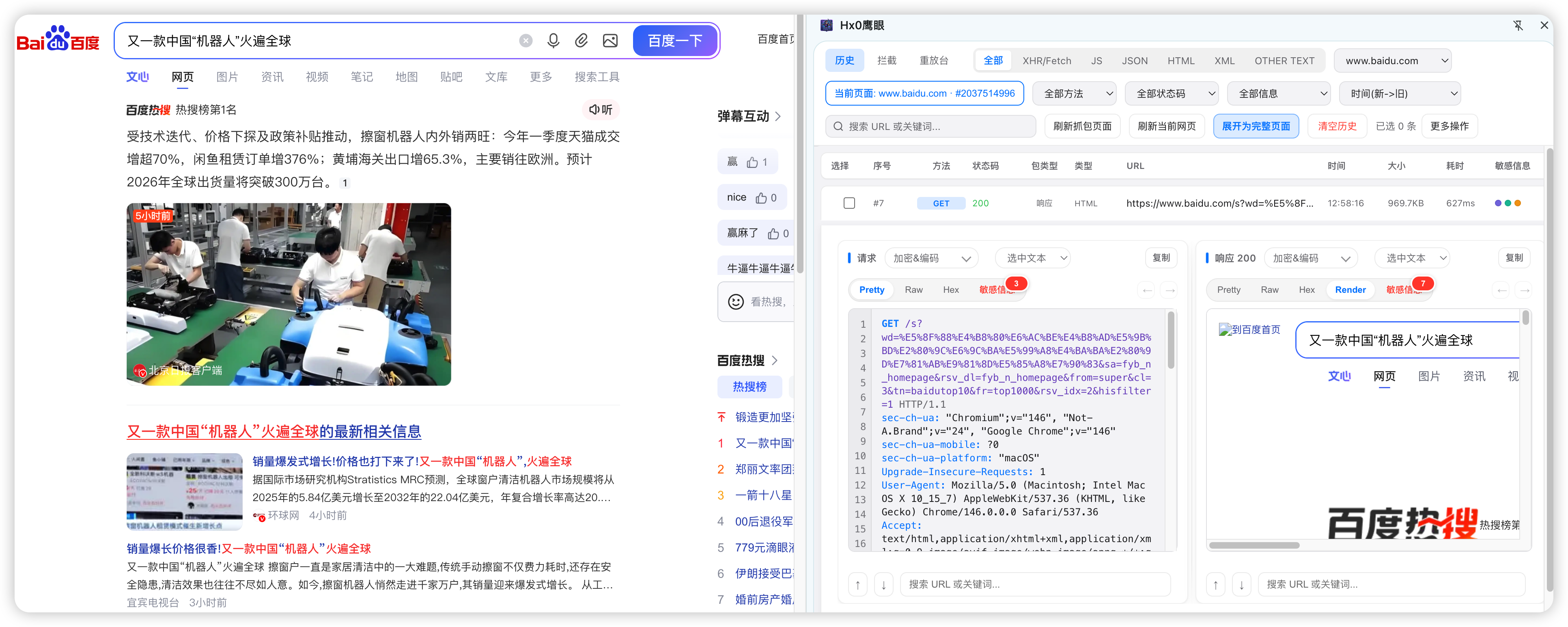
Task: Click request pane vertical scrollbar
Action: pos(1170,340)
